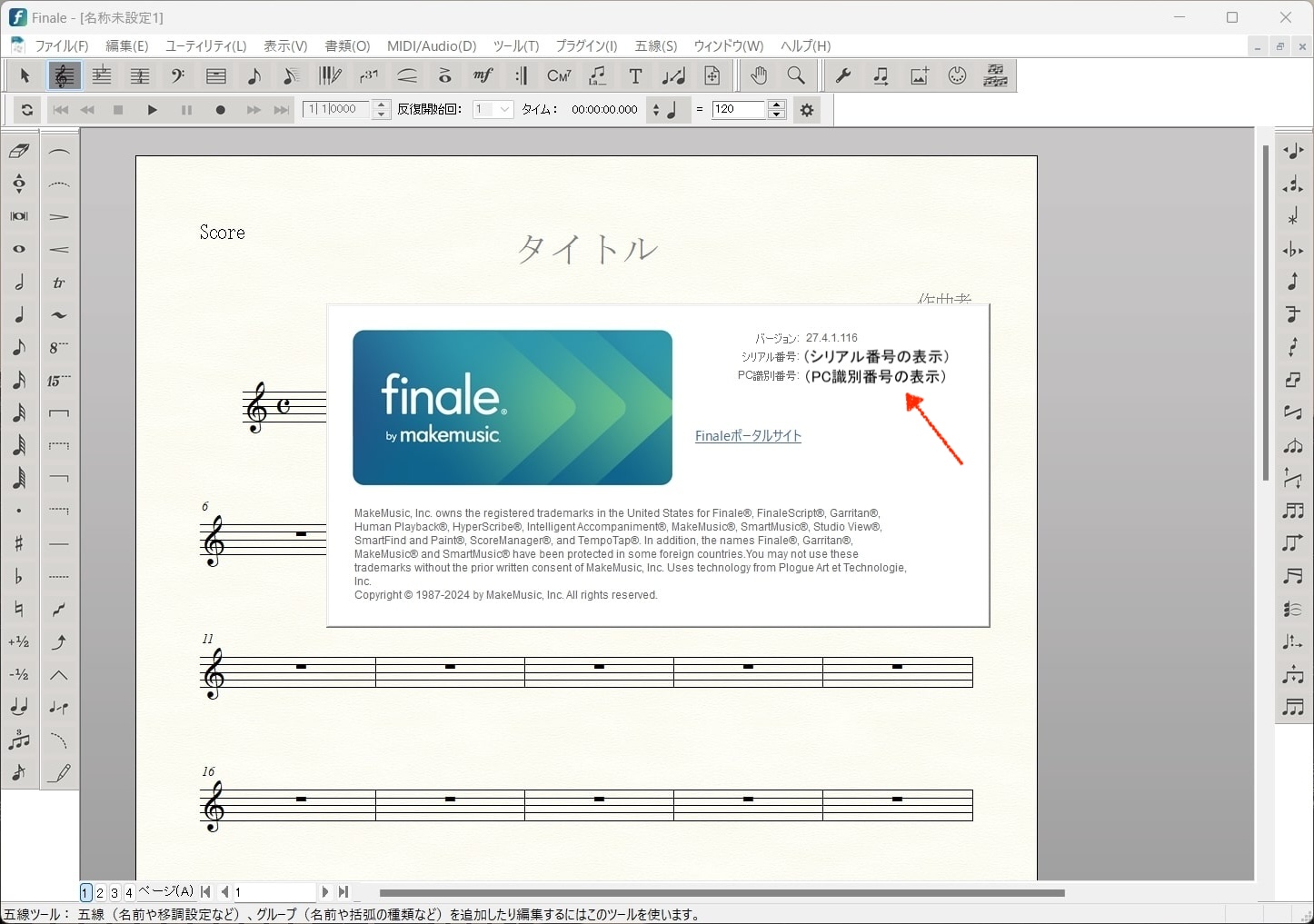Viewport: 1314px width, 924px height.
Task: Open the MIDI/Audio(D) menu
Action: coord(432,45)
